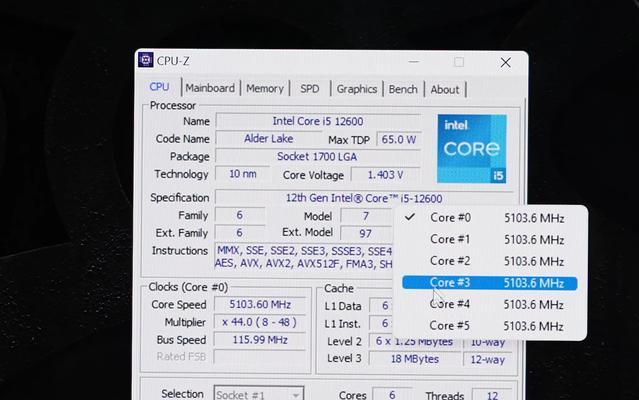639x400 pixels.
Task: Select Core #4 in the core menu
Action: click(x=490, y=305)
